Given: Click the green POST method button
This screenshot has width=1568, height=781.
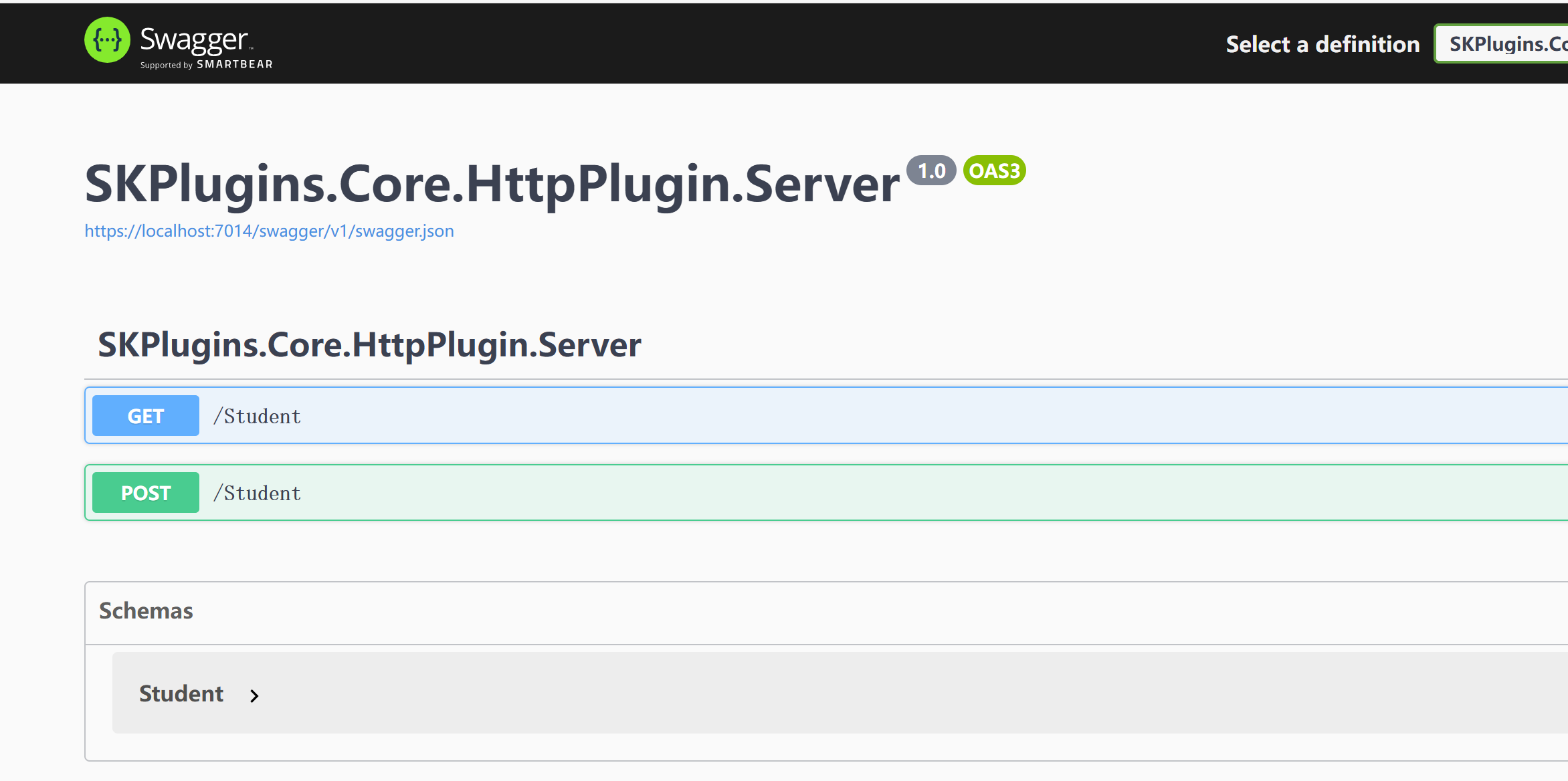Looking at the screenshot, I should pyautogui.click(x=146, y=493).
